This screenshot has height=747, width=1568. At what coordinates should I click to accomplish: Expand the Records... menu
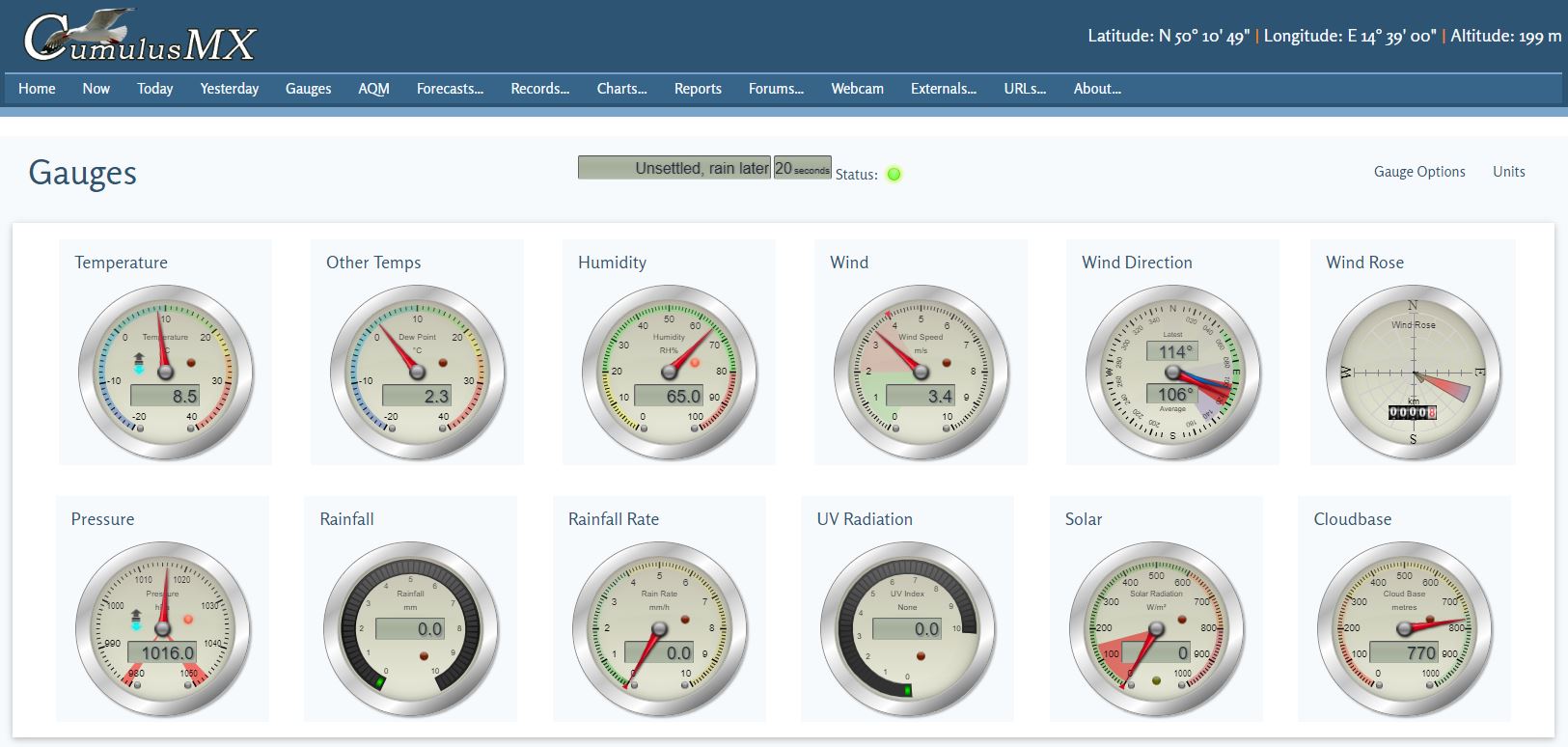540,88
